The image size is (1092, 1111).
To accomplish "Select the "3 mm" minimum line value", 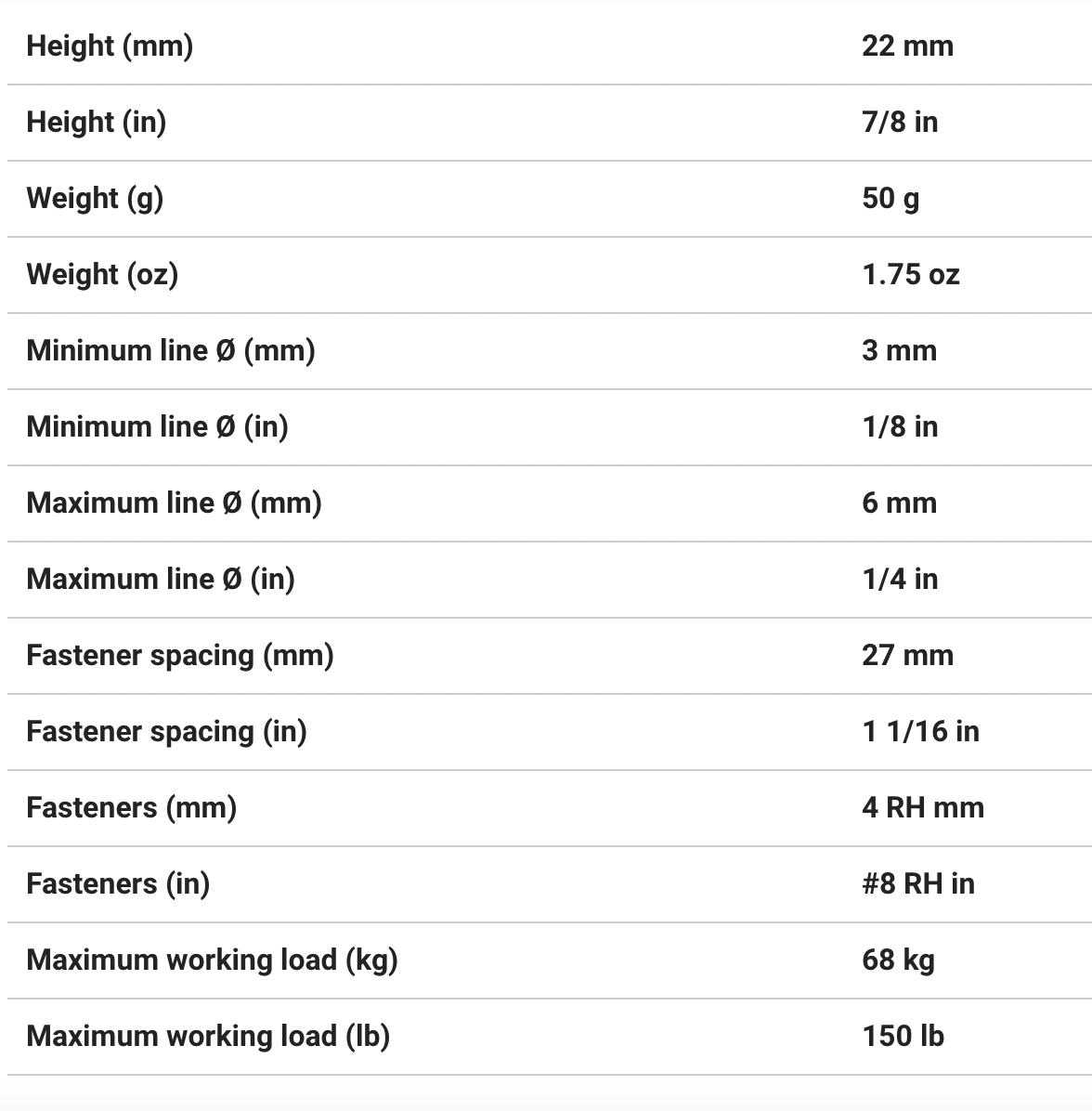I will [899, 350].
